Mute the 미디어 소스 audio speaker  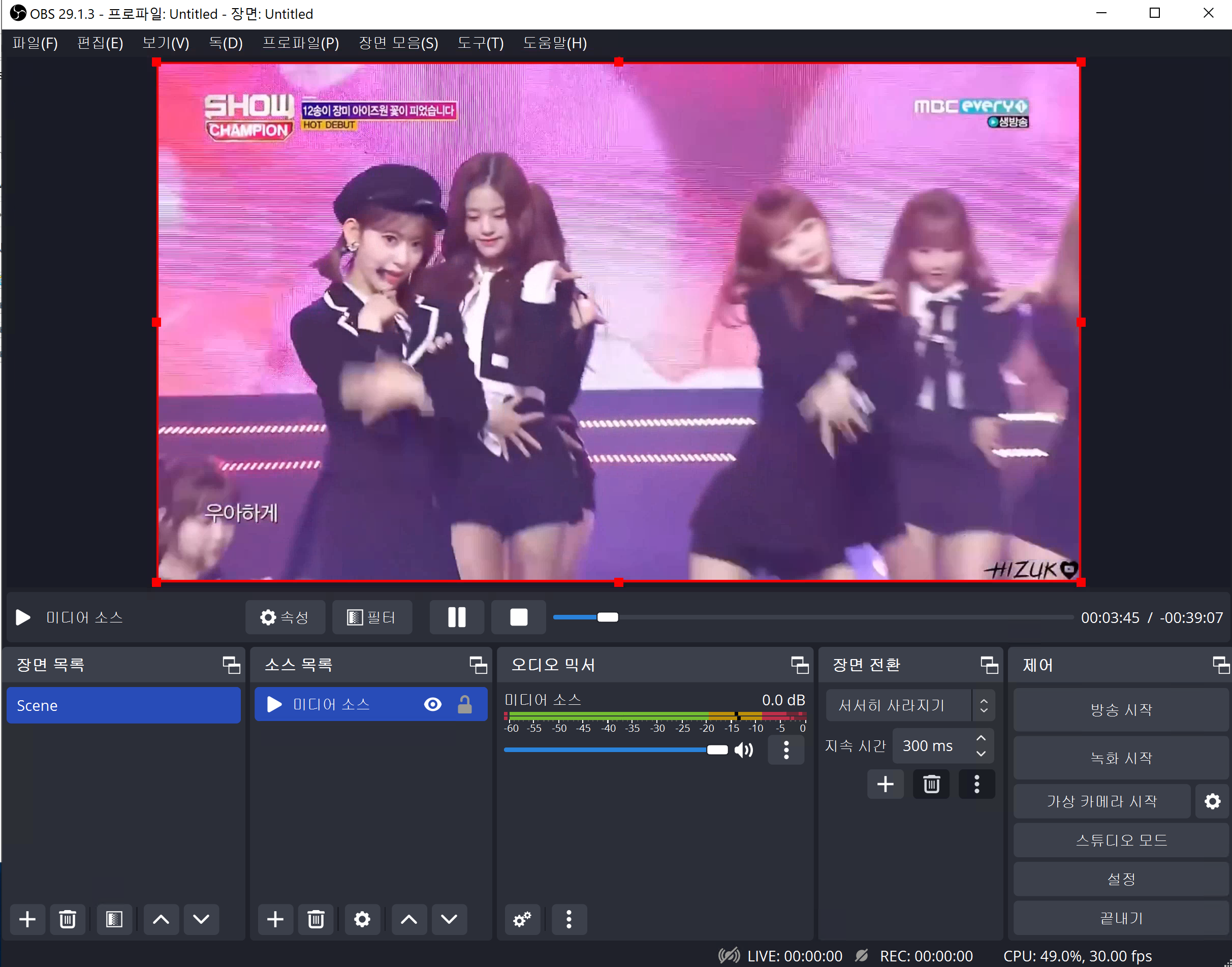click(744, 750)
